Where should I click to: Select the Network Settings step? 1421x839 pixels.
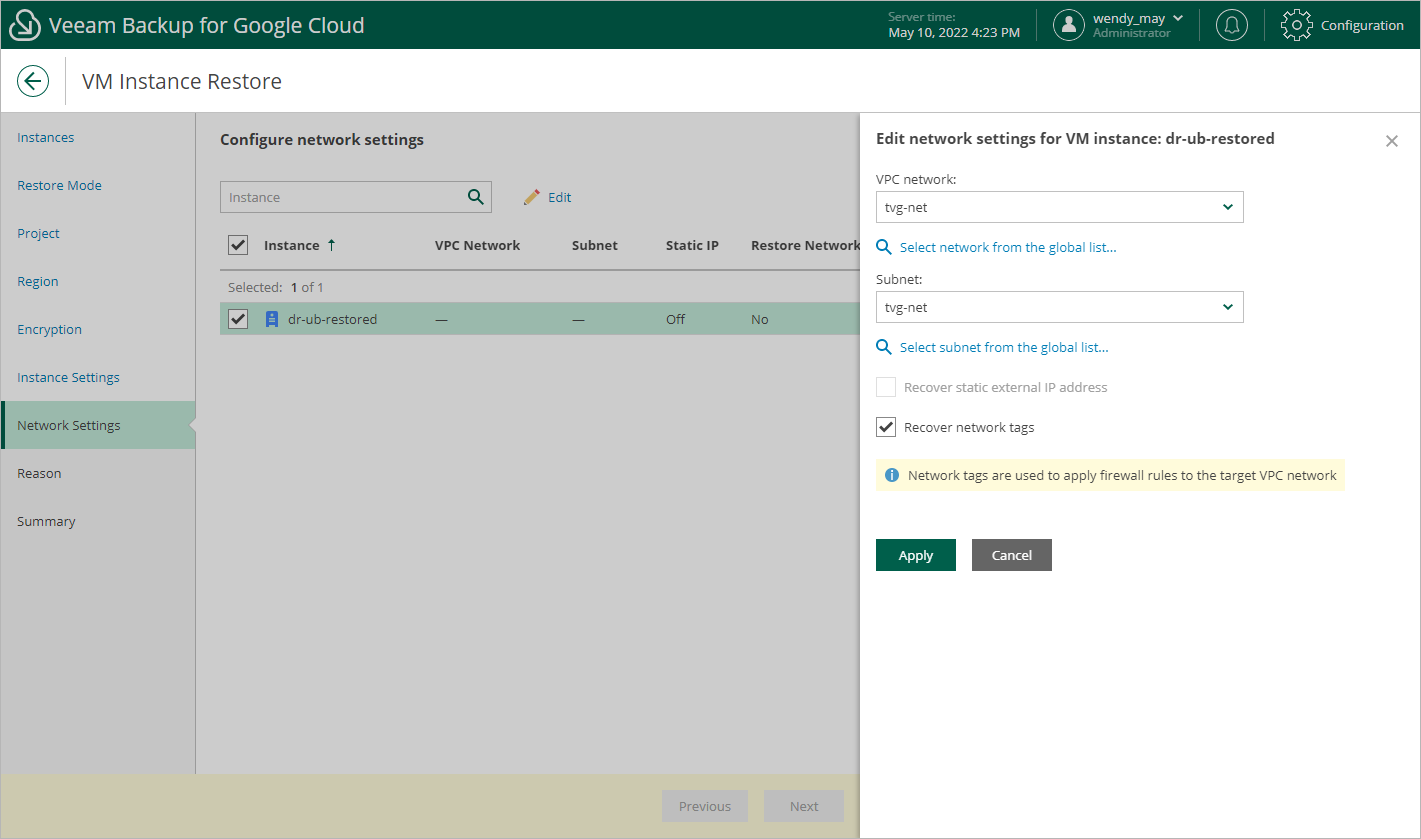pyautogui.click(x=98, y=425)
